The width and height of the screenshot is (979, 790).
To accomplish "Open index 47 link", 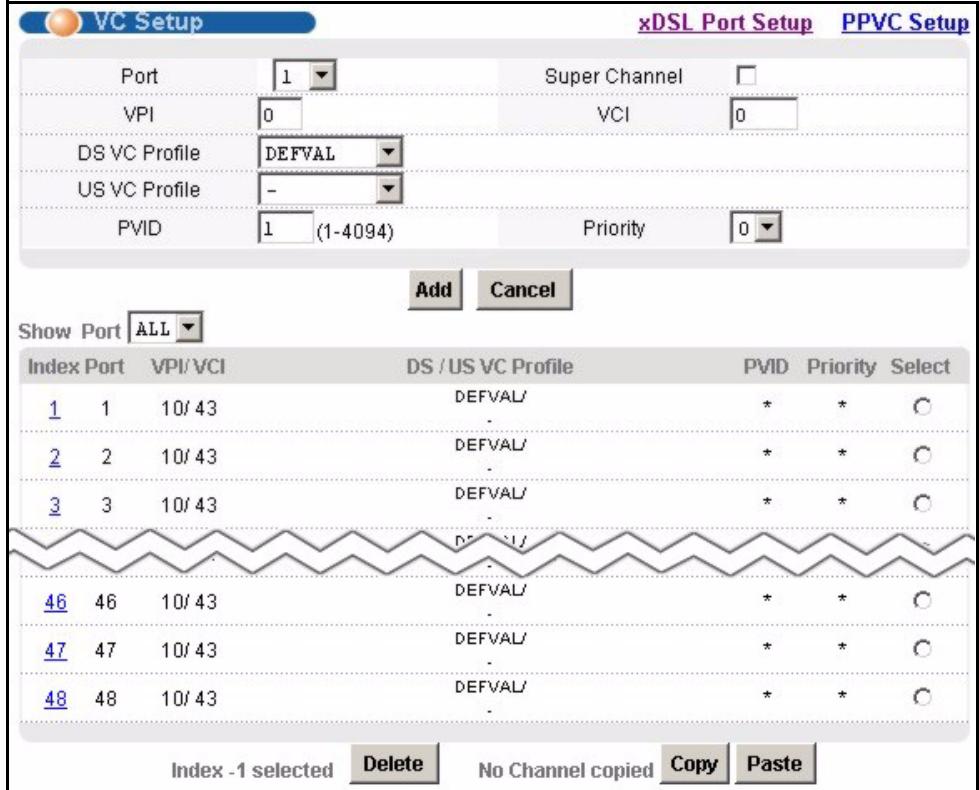I will tap(56, 650).
